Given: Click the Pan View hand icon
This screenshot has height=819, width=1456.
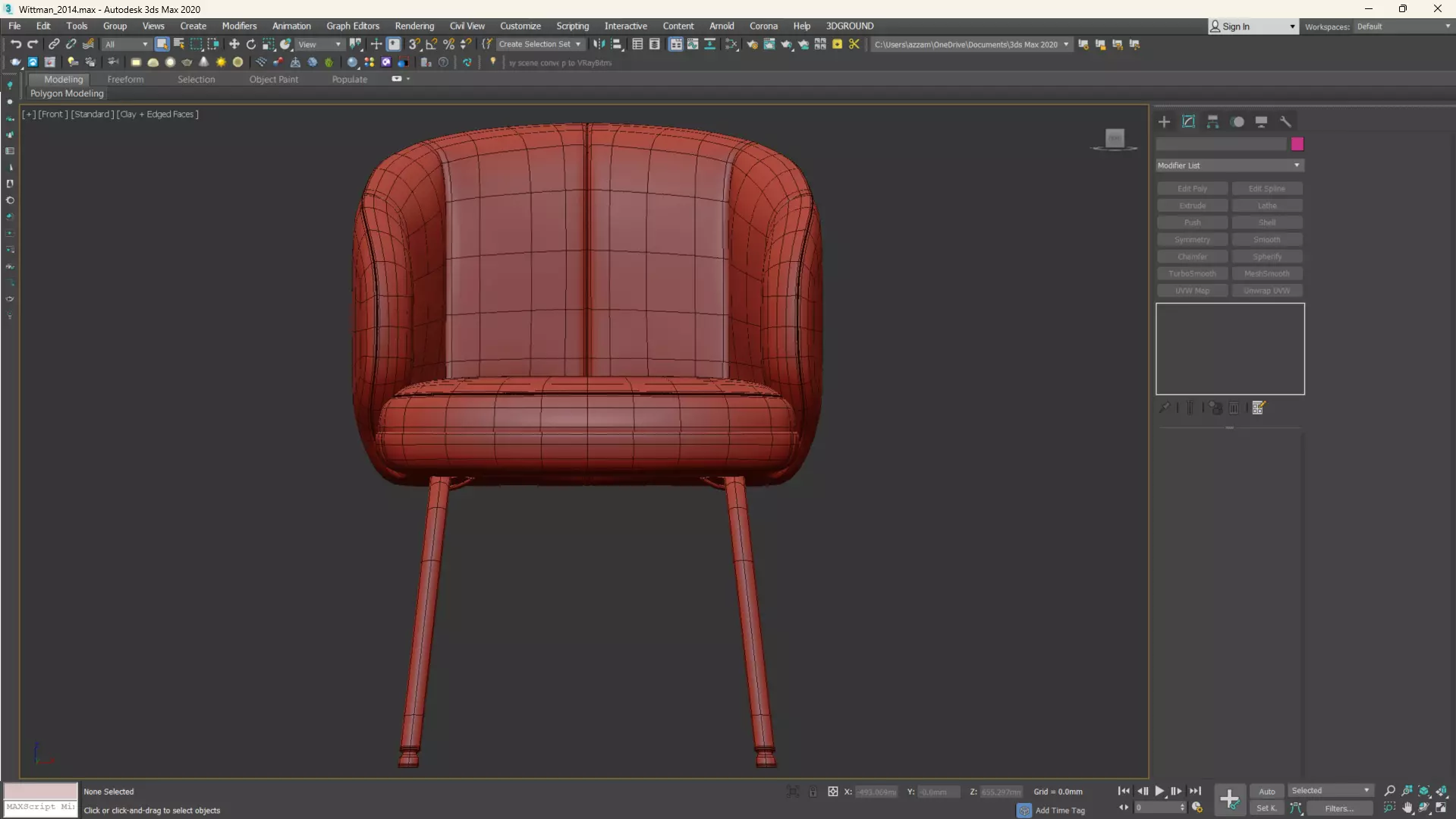Looking at the screenshot, I should [1407, 808].
